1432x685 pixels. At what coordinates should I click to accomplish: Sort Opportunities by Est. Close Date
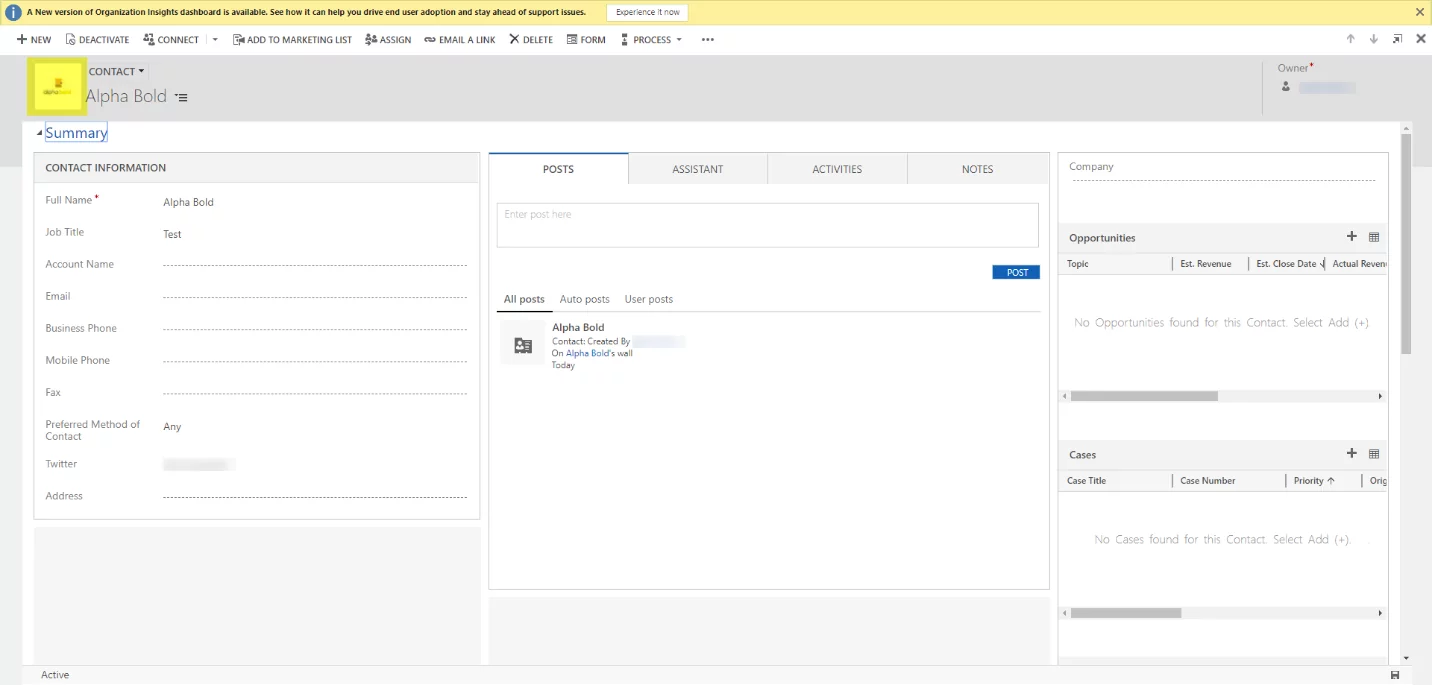1287,264
